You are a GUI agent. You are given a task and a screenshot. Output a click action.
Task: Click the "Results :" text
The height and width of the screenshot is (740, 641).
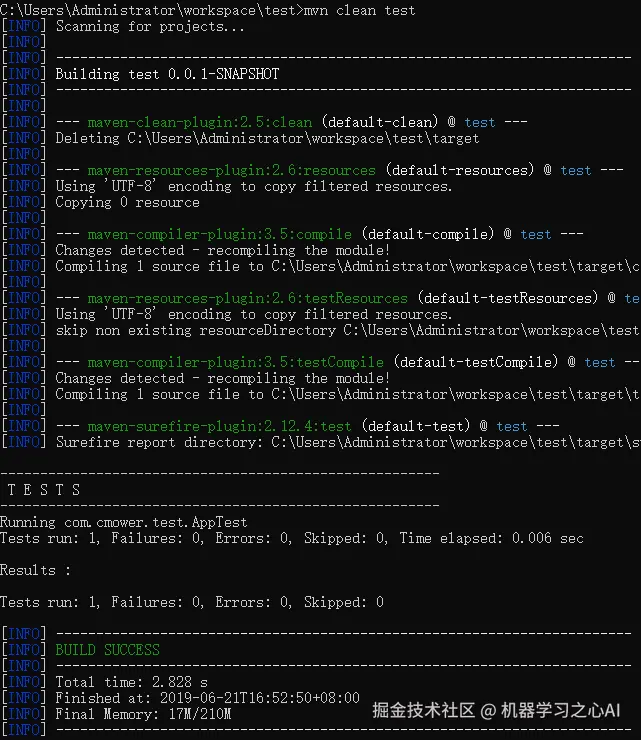(x=36, y=570)
